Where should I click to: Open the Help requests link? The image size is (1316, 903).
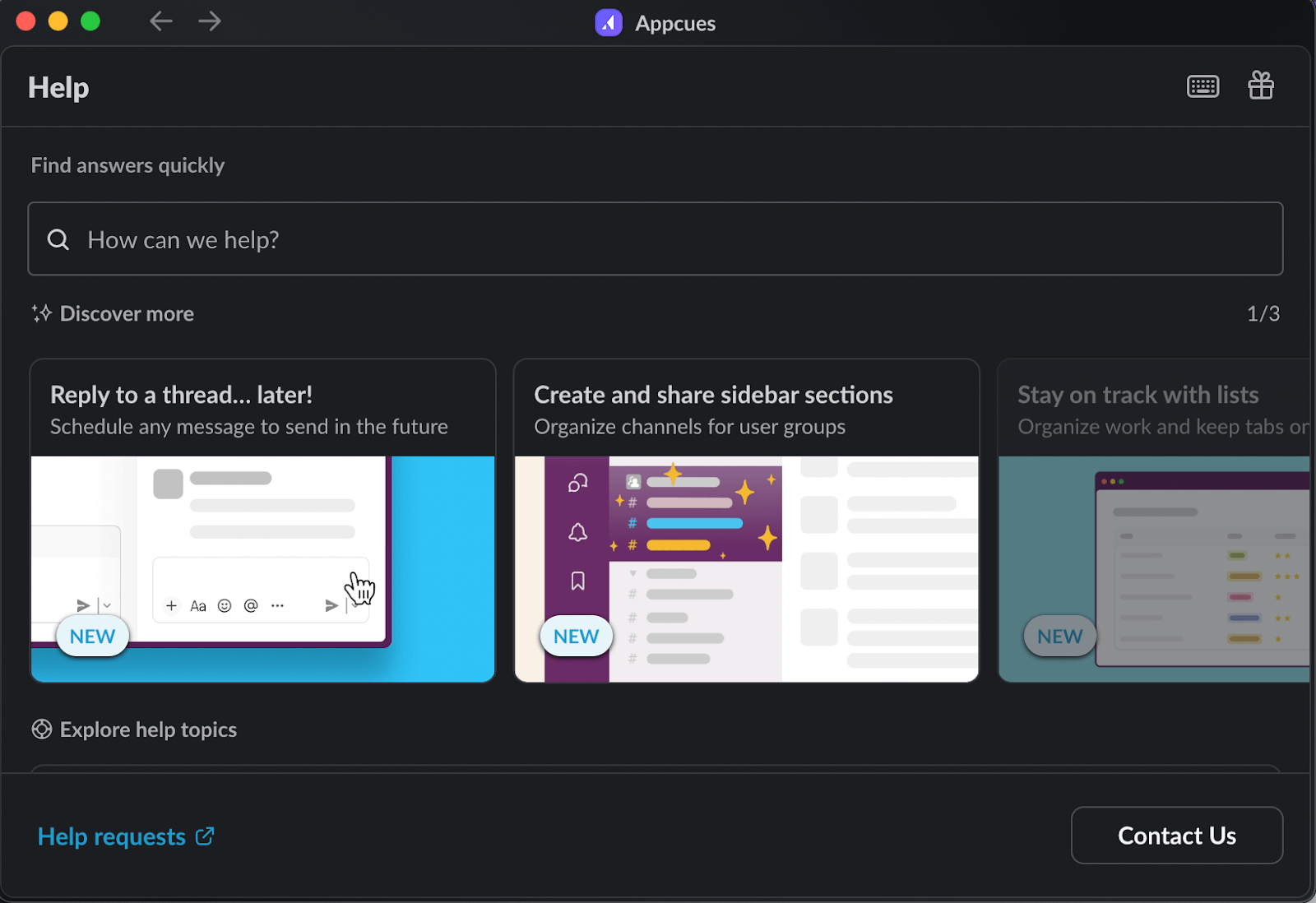[112, 836]
